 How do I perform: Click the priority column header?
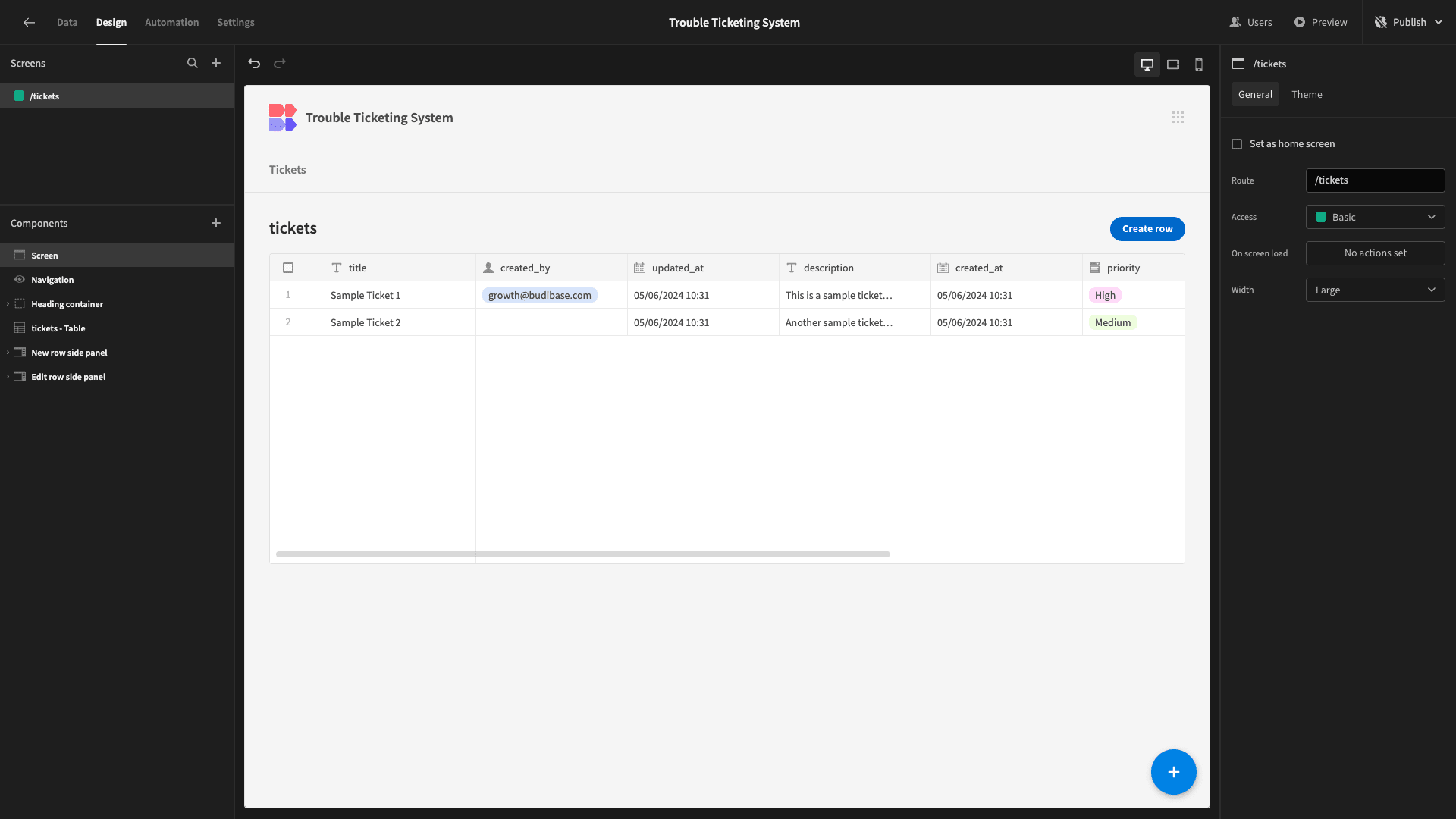(x=1133, y=268)
